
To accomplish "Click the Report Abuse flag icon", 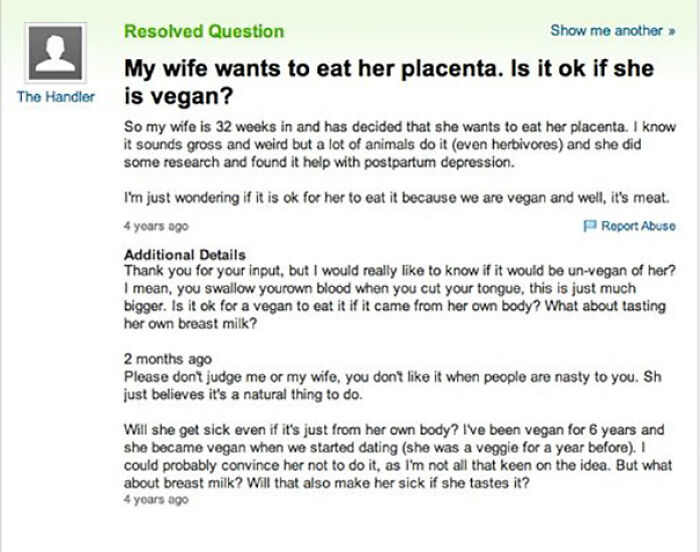I will point(590,226).
